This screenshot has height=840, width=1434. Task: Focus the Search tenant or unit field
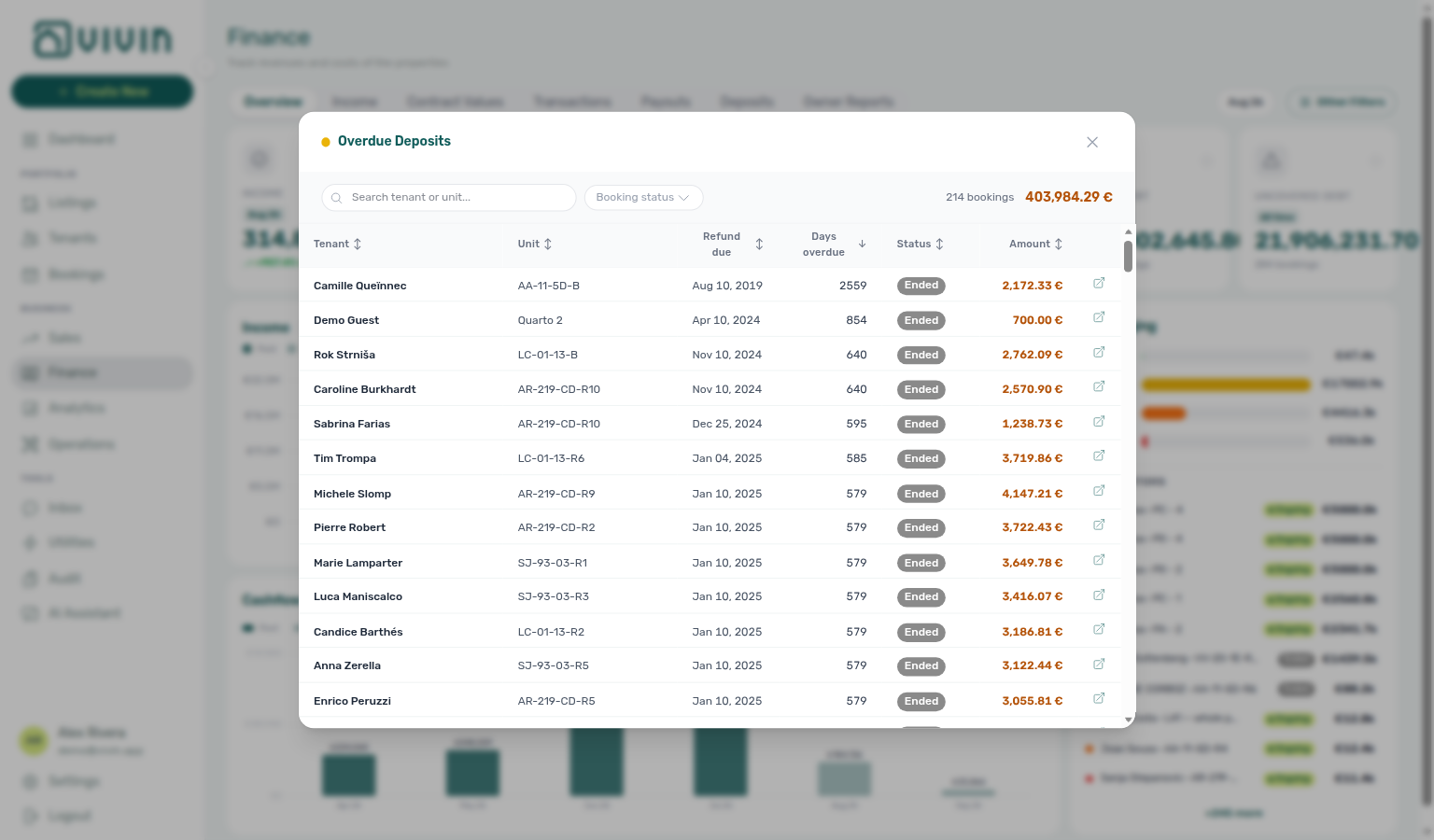449,198
